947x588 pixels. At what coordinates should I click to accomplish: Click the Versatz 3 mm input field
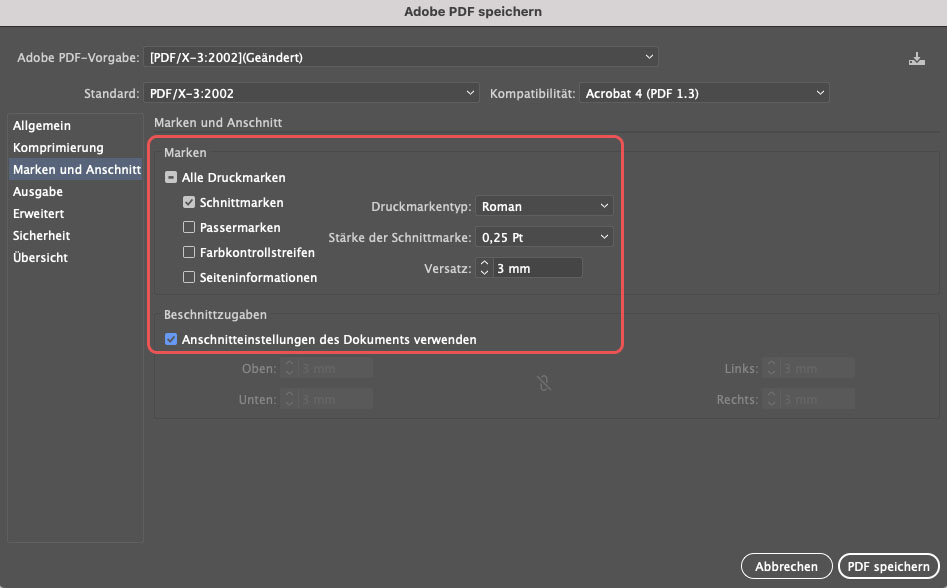pos(536,268)
